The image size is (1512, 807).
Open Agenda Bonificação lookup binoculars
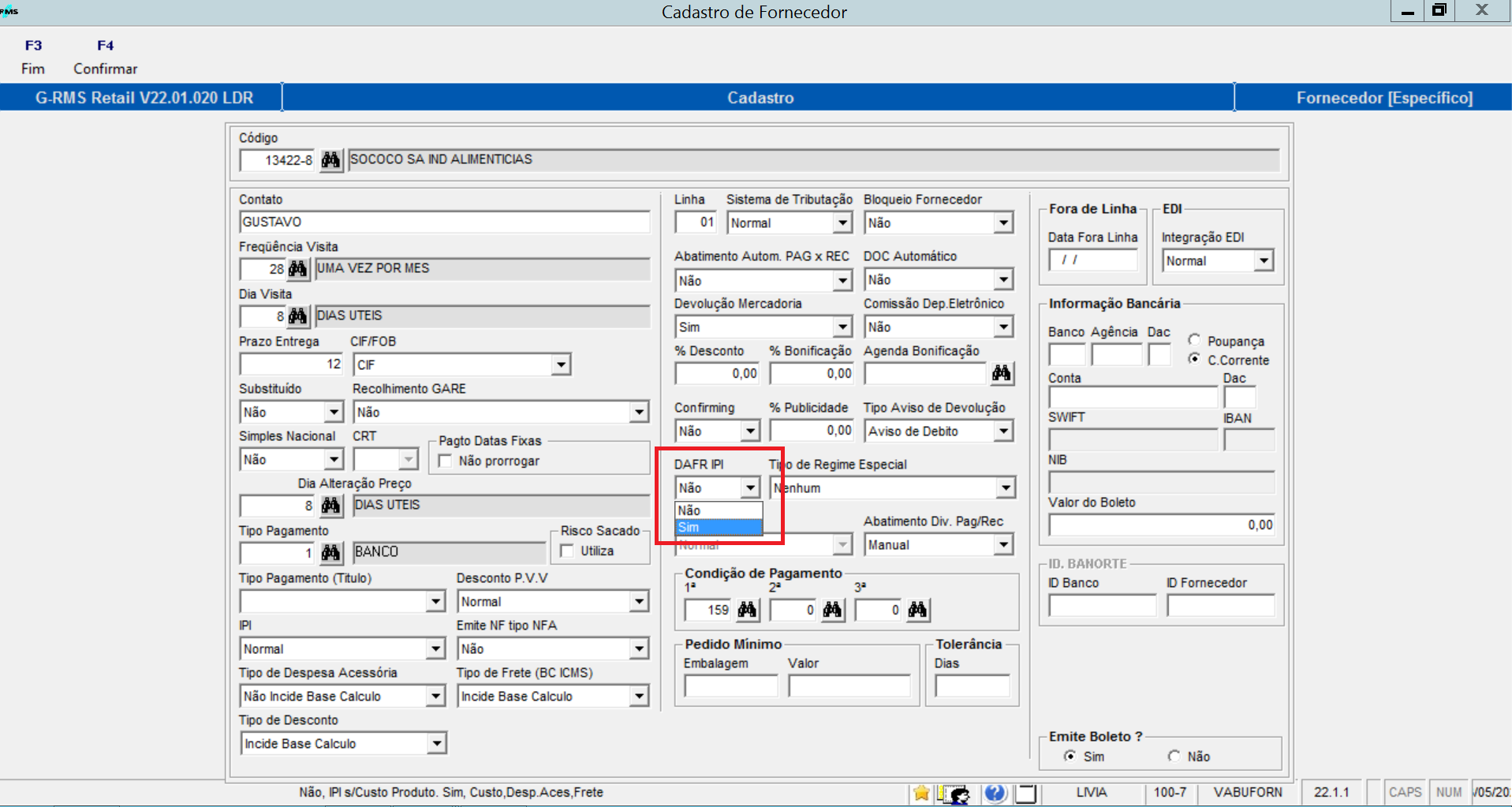(1002, 373)
